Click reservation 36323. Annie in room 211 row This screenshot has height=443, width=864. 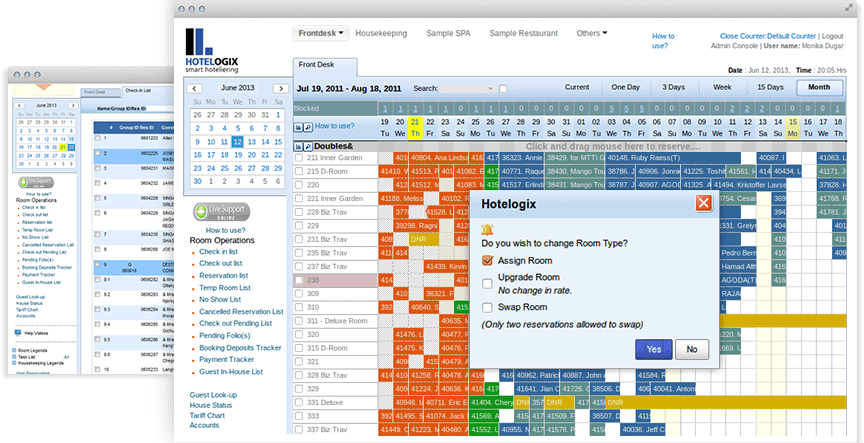click(x=521, y=158)
